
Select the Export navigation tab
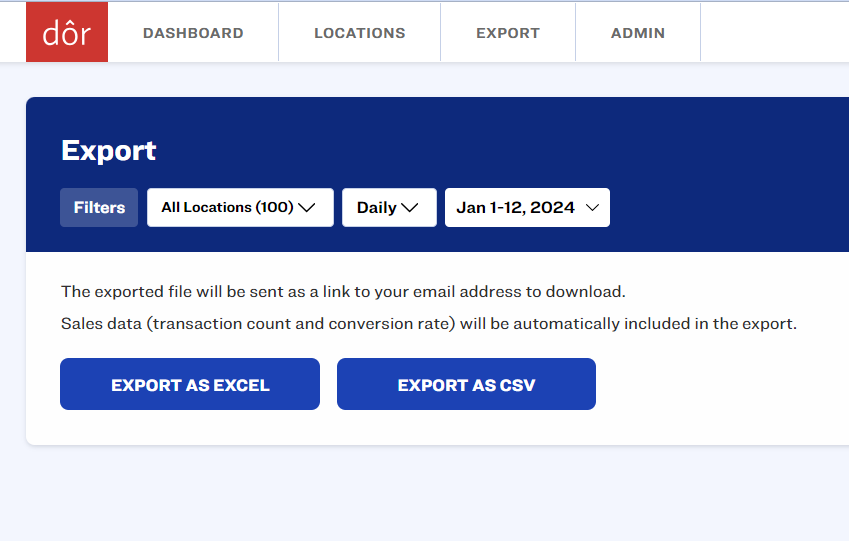pos(507,33)
